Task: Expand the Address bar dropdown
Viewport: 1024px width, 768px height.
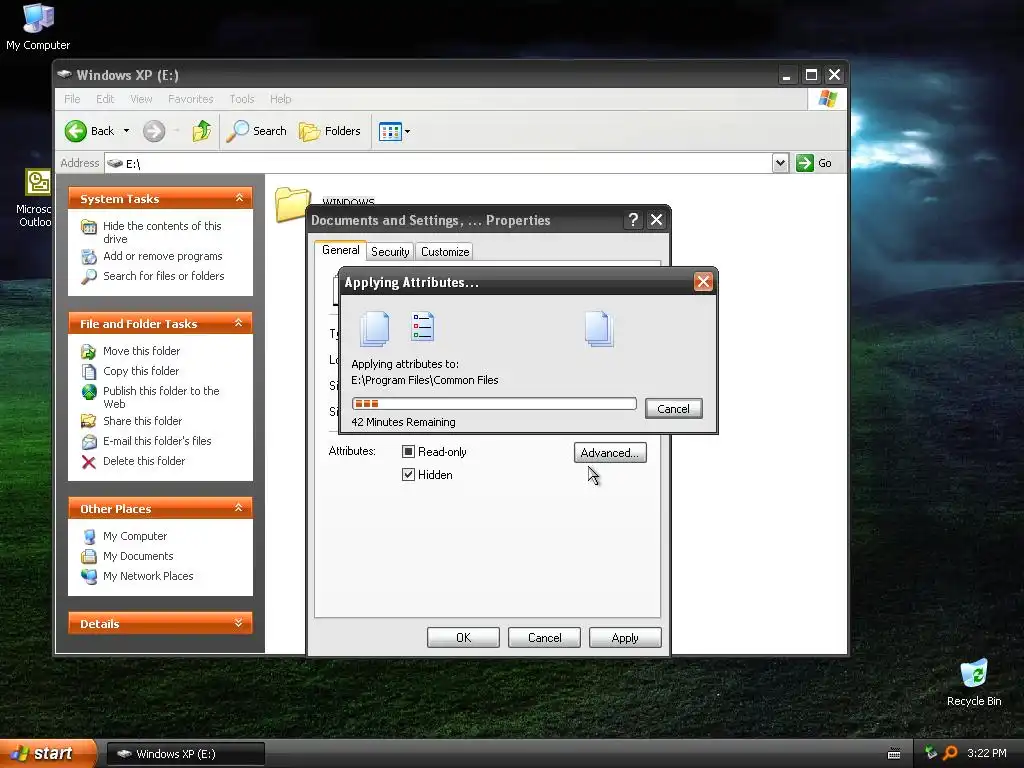Action: click(x=780, y=163)
